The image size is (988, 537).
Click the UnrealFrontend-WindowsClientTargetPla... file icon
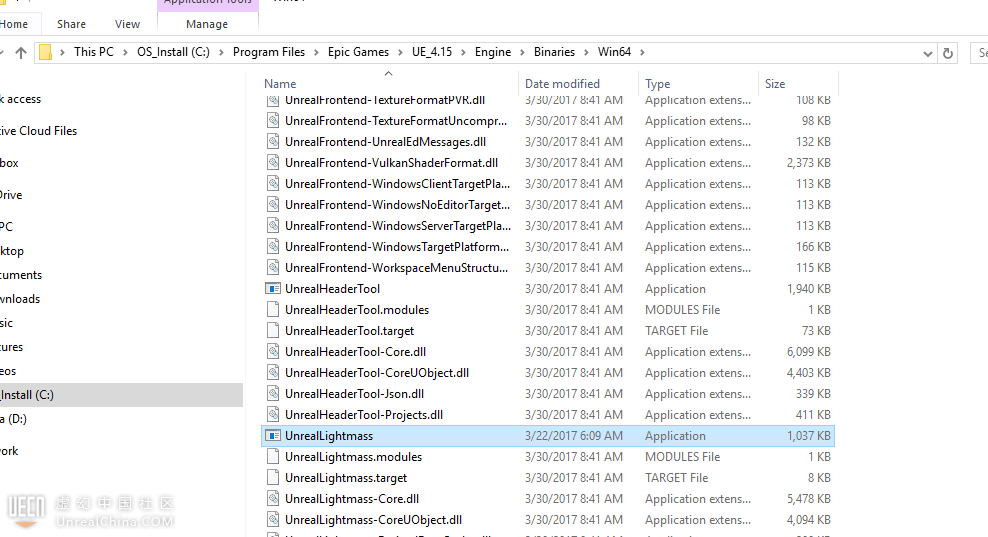(273, 183)
